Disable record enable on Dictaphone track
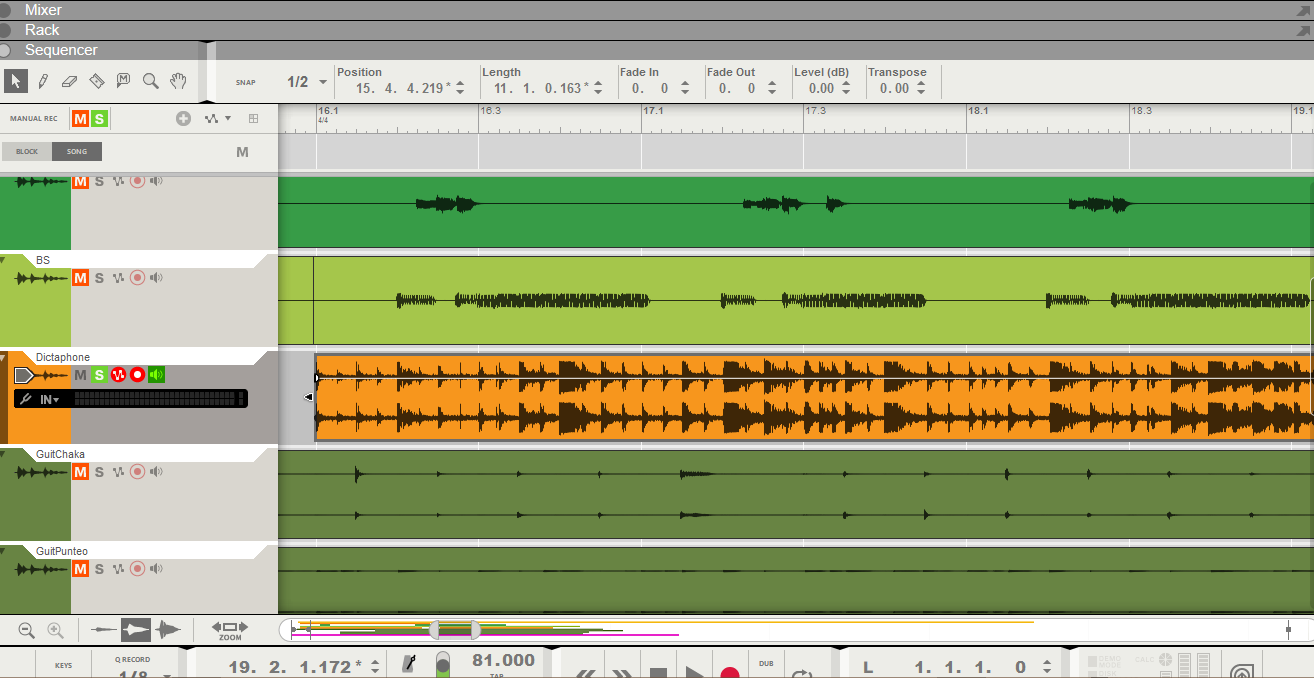The height and width of the screenshot is (678, 1314). (x=137, y=375)
